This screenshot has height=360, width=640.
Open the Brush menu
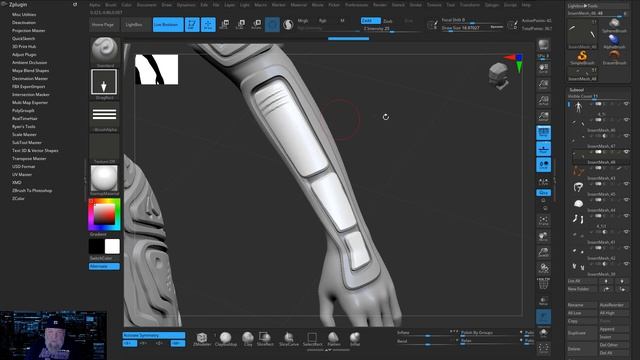click(x=111, y=5)
